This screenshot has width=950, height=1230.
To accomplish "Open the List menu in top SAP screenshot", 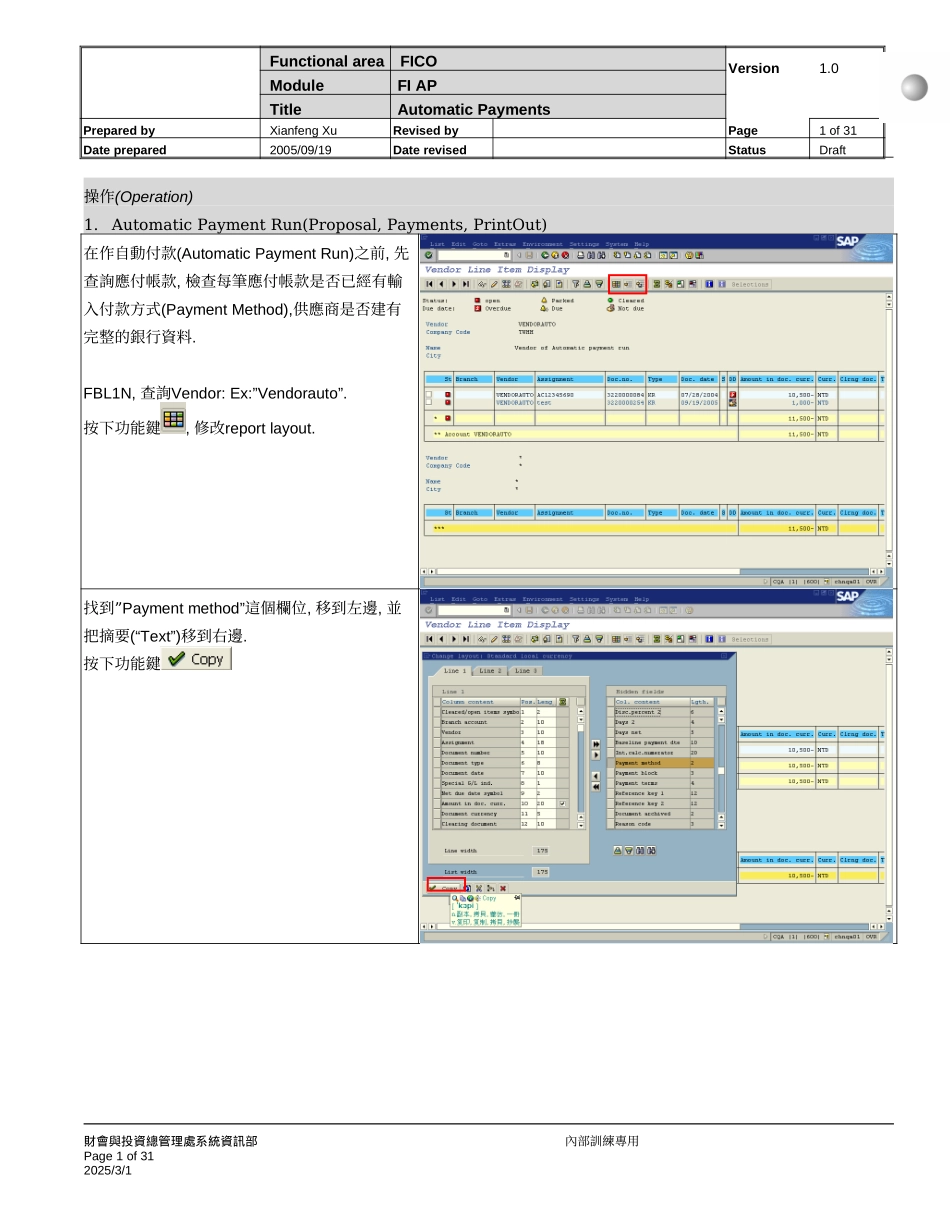I will coord(437,244).
